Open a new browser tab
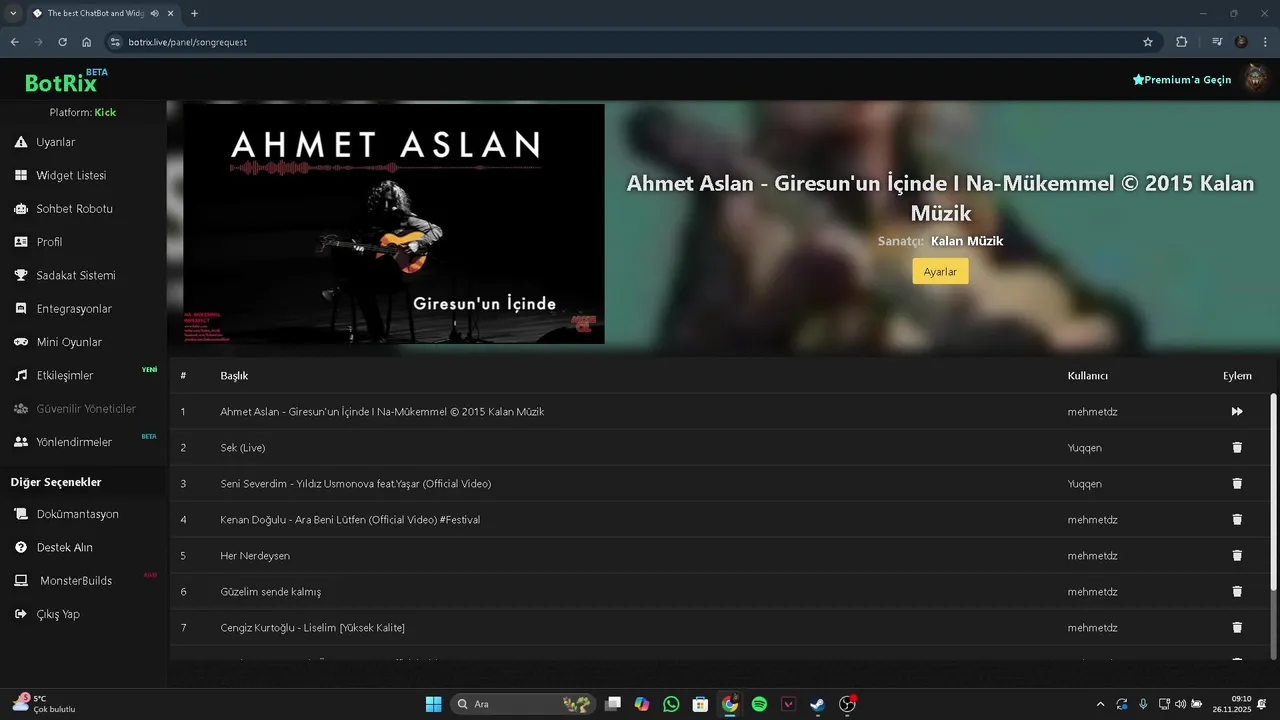The width and height of the screenshot is (1280, 720). click(194, 13)
